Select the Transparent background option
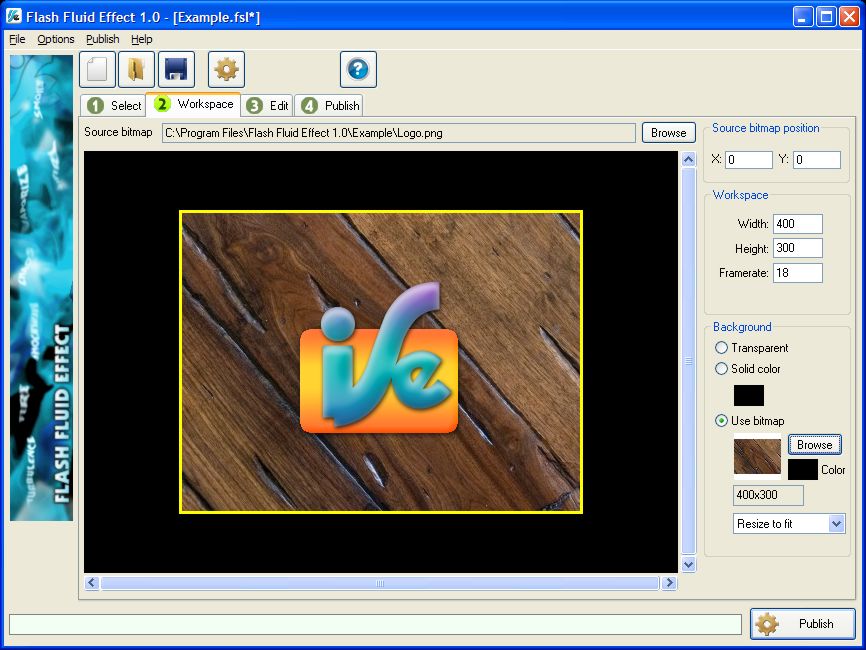The width and height of the screenshot is (866, 650). tap(751, 348)
